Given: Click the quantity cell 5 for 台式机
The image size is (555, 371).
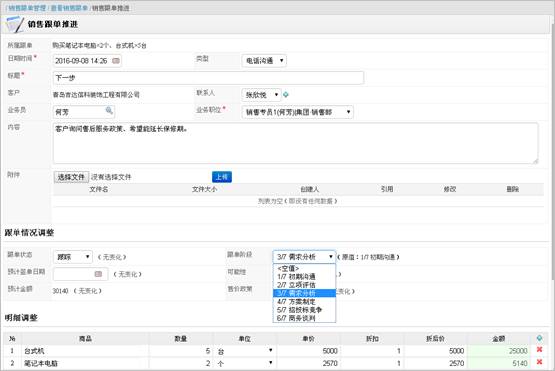Looking at the screenshot, I should tap(181, 351).
